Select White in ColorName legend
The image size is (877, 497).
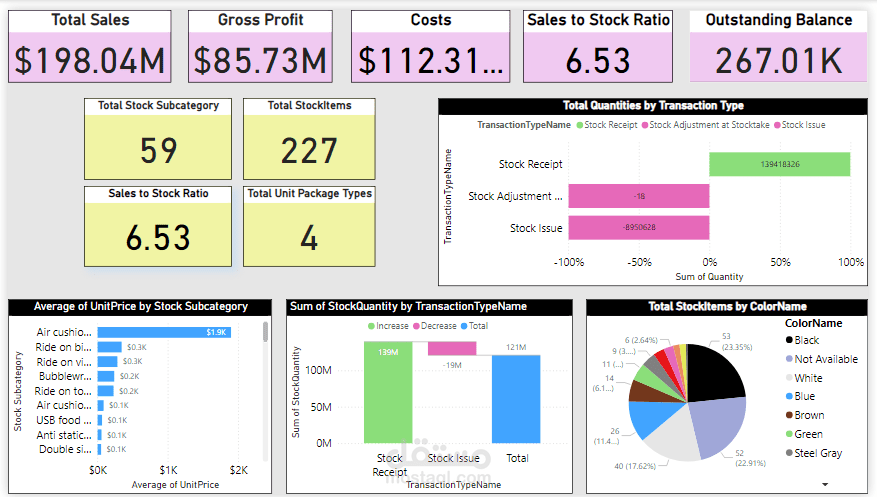tap(804, 378)
